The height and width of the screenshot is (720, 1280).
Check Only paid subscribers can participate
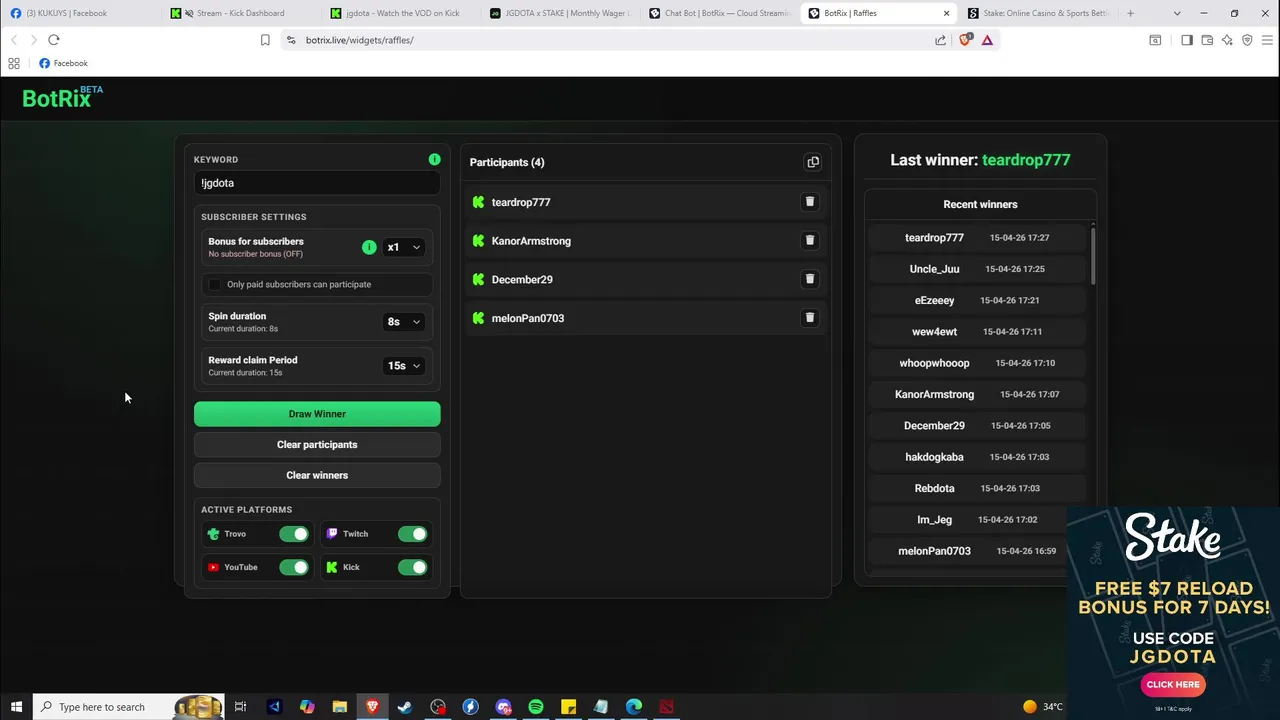tap(214, 284)
